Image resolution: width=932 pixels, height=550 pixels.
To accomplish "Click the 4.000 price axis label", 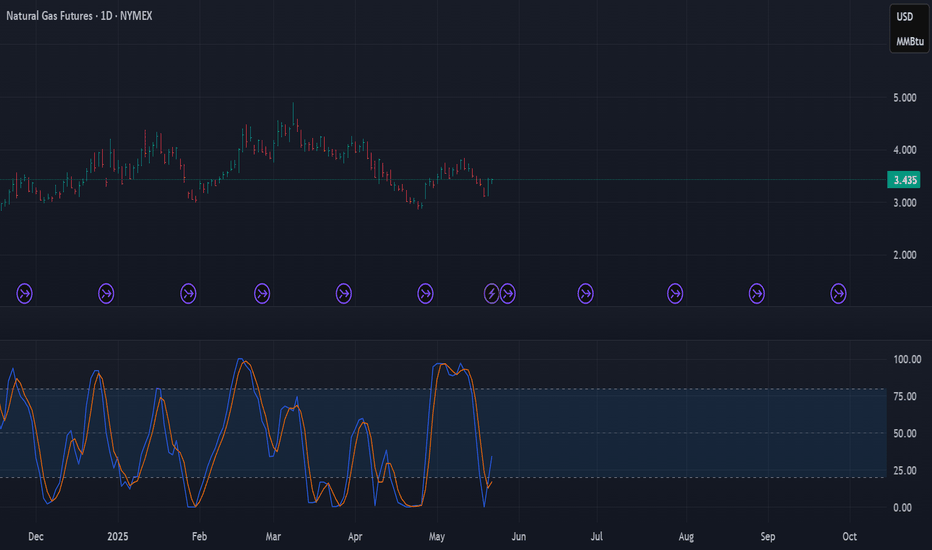I will [905, 150].
